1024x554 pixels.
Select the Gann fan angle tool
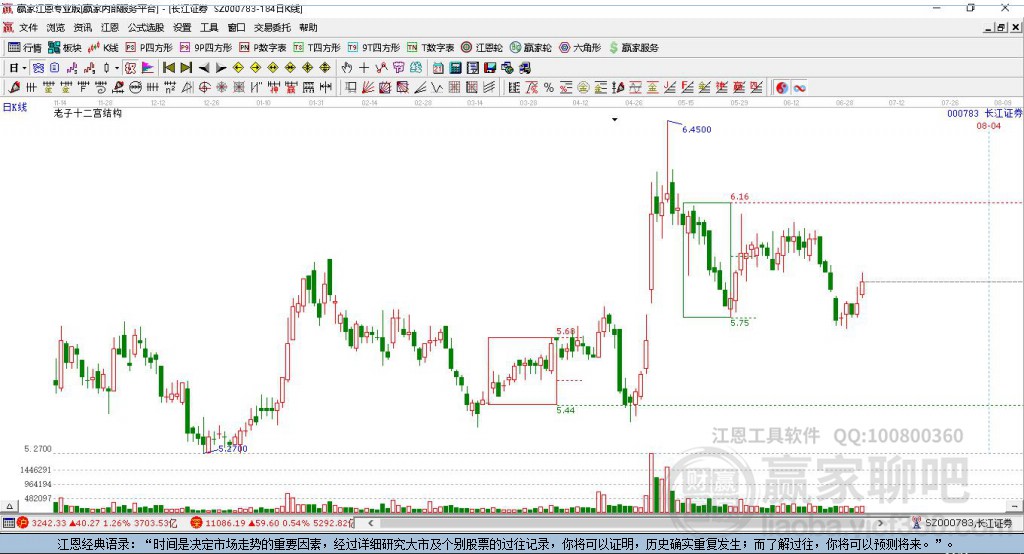[x=368, y=88]
